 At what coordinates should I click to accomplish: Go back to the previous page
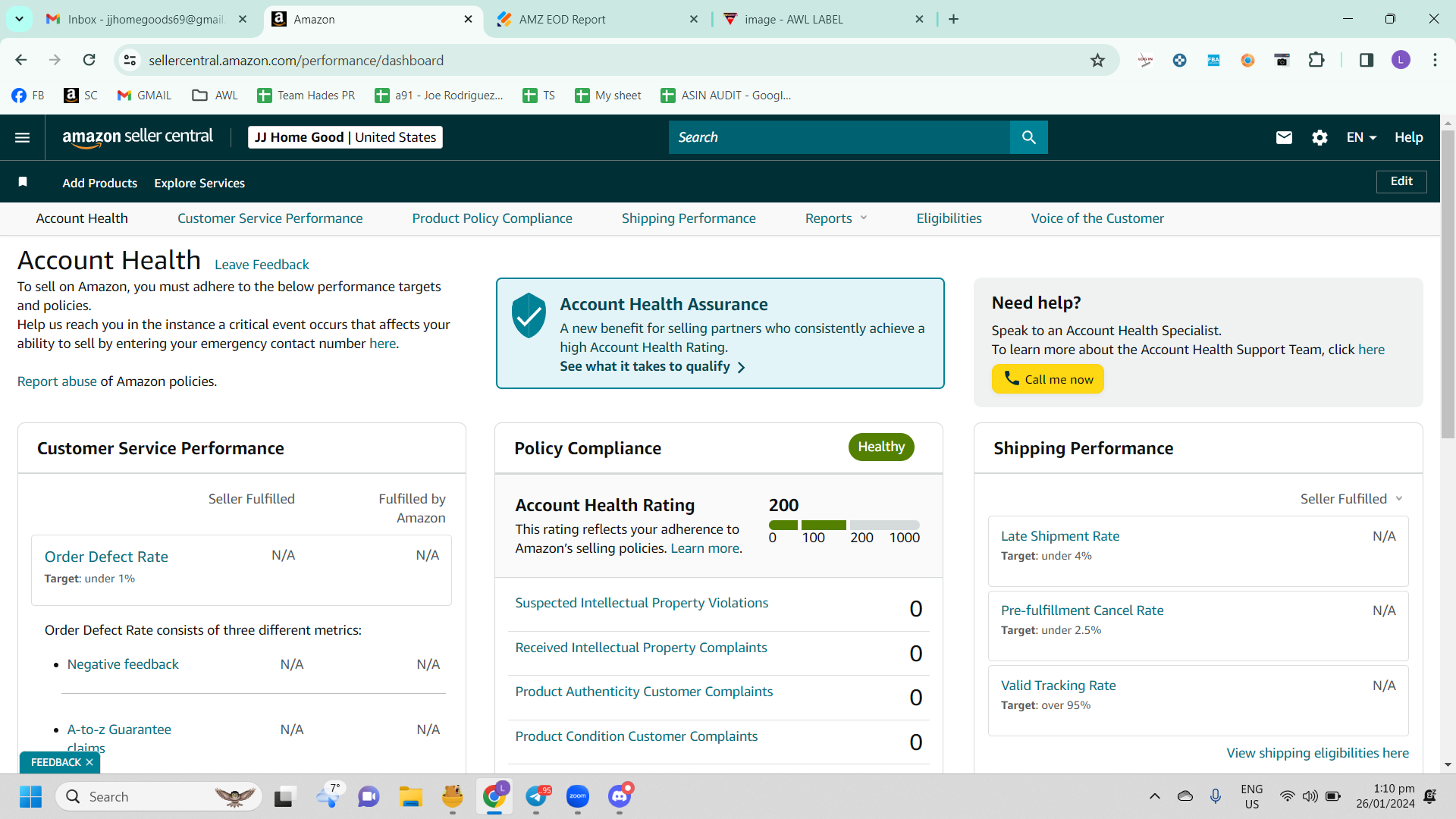click(21, 60)
